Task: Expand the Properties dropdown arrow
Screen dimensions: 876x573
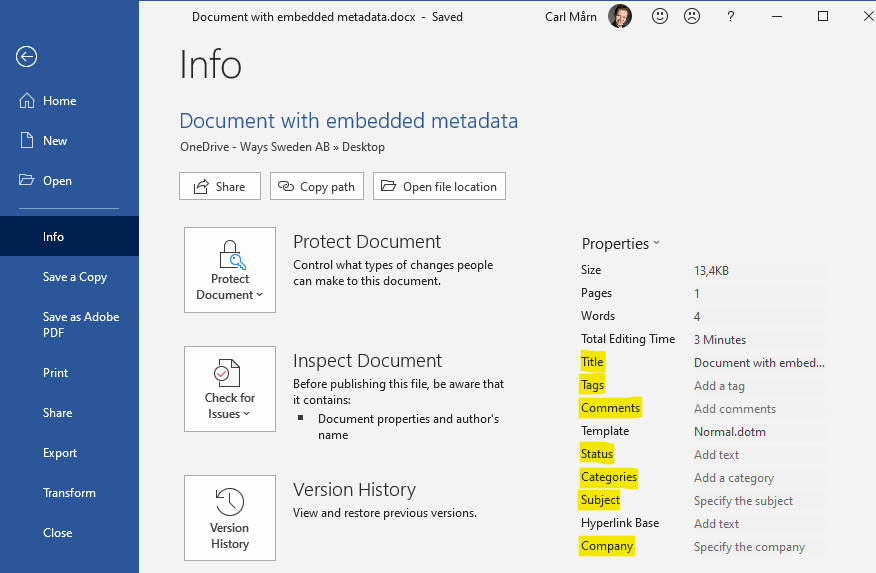Action: click(x=657, y=243)
